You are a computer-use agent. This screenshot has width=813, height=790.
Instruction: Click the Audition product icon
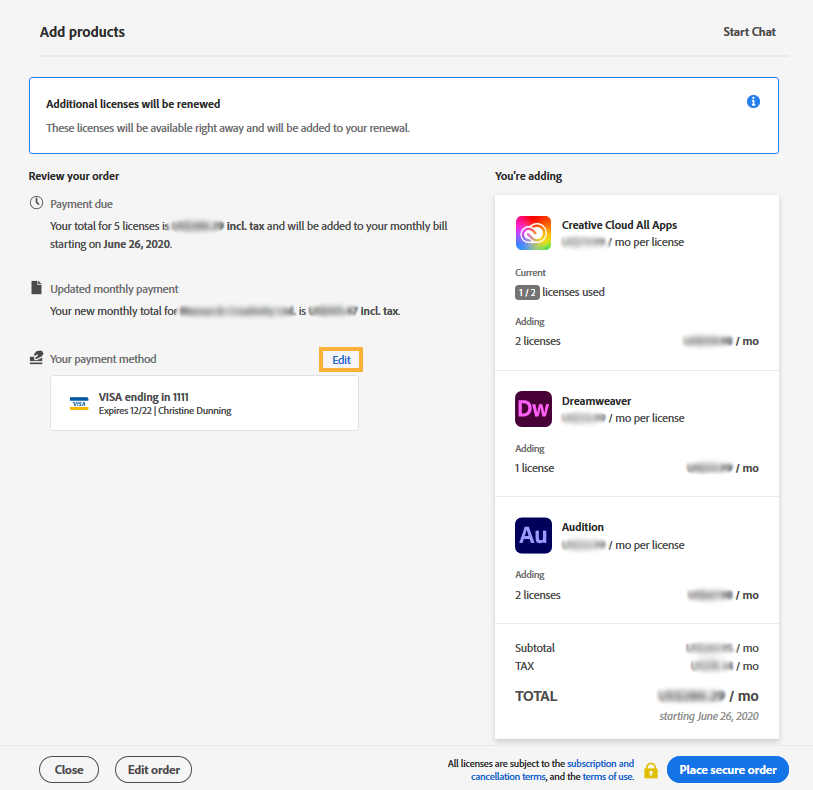pos(533,535)
